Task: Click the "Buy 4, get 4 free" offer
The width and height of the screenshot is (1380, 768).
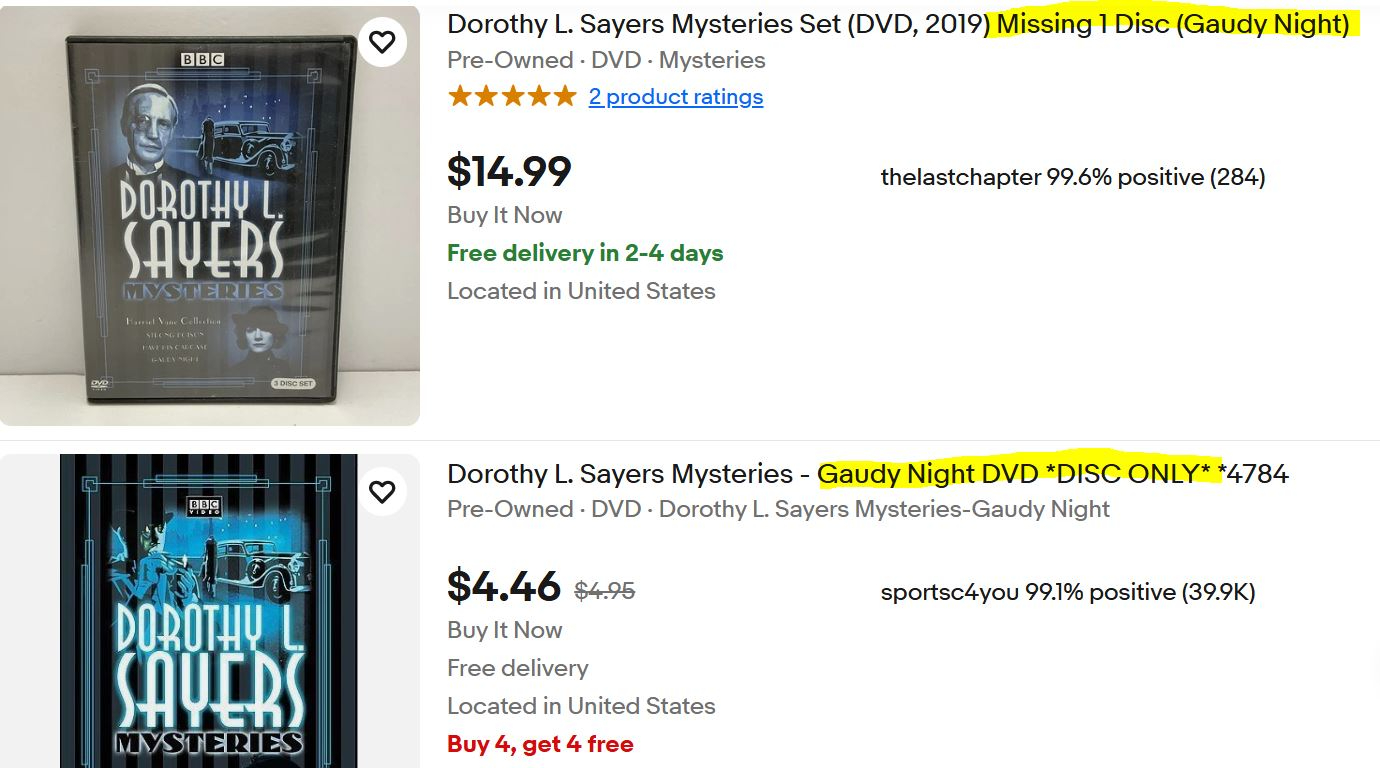Action: click(540, 744)
